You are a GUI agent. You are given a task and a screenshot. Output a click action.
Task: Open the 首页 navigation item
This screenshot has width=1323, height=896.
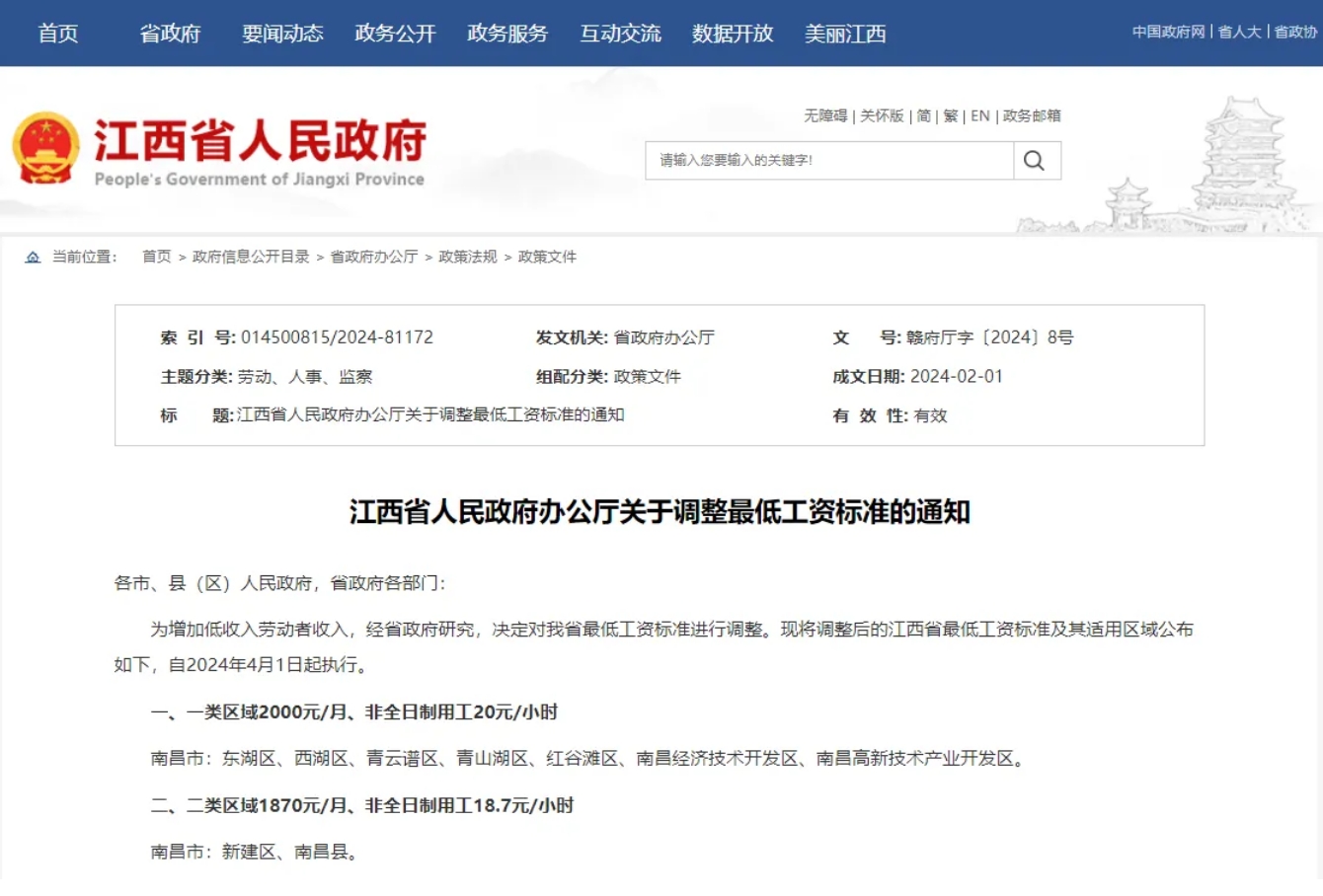[x=58, y=34]
